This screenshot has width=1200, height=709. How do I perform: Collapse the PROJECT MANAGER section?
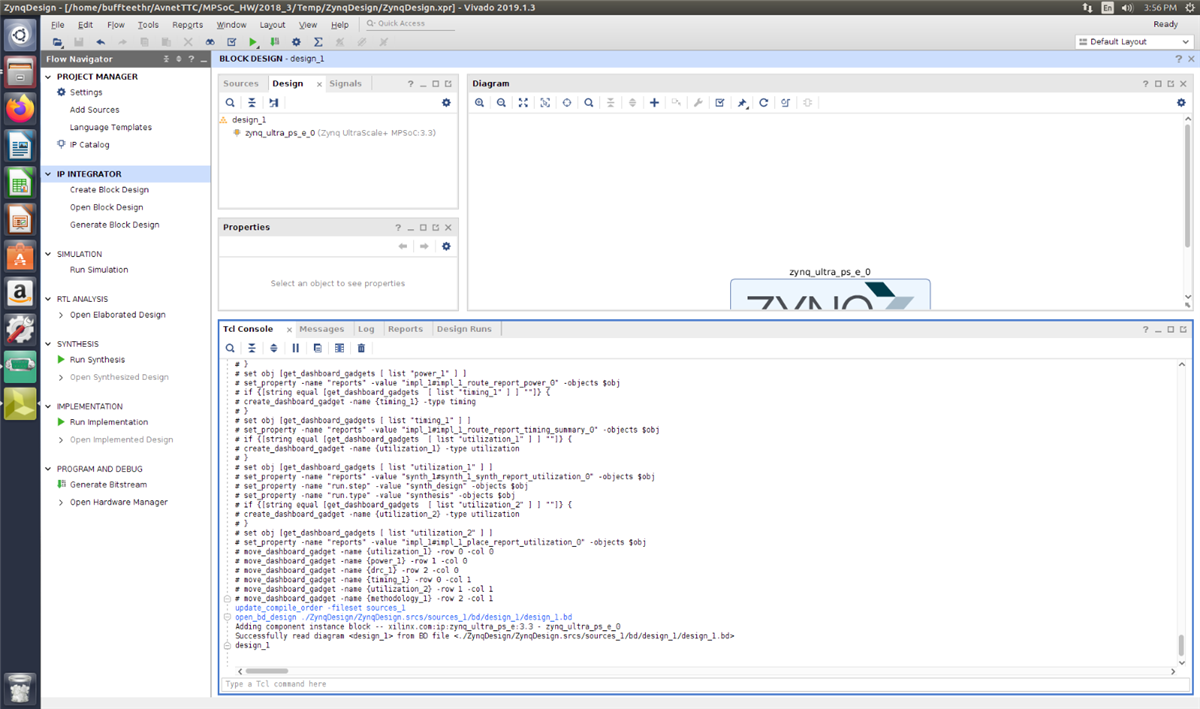coord(49,77)
